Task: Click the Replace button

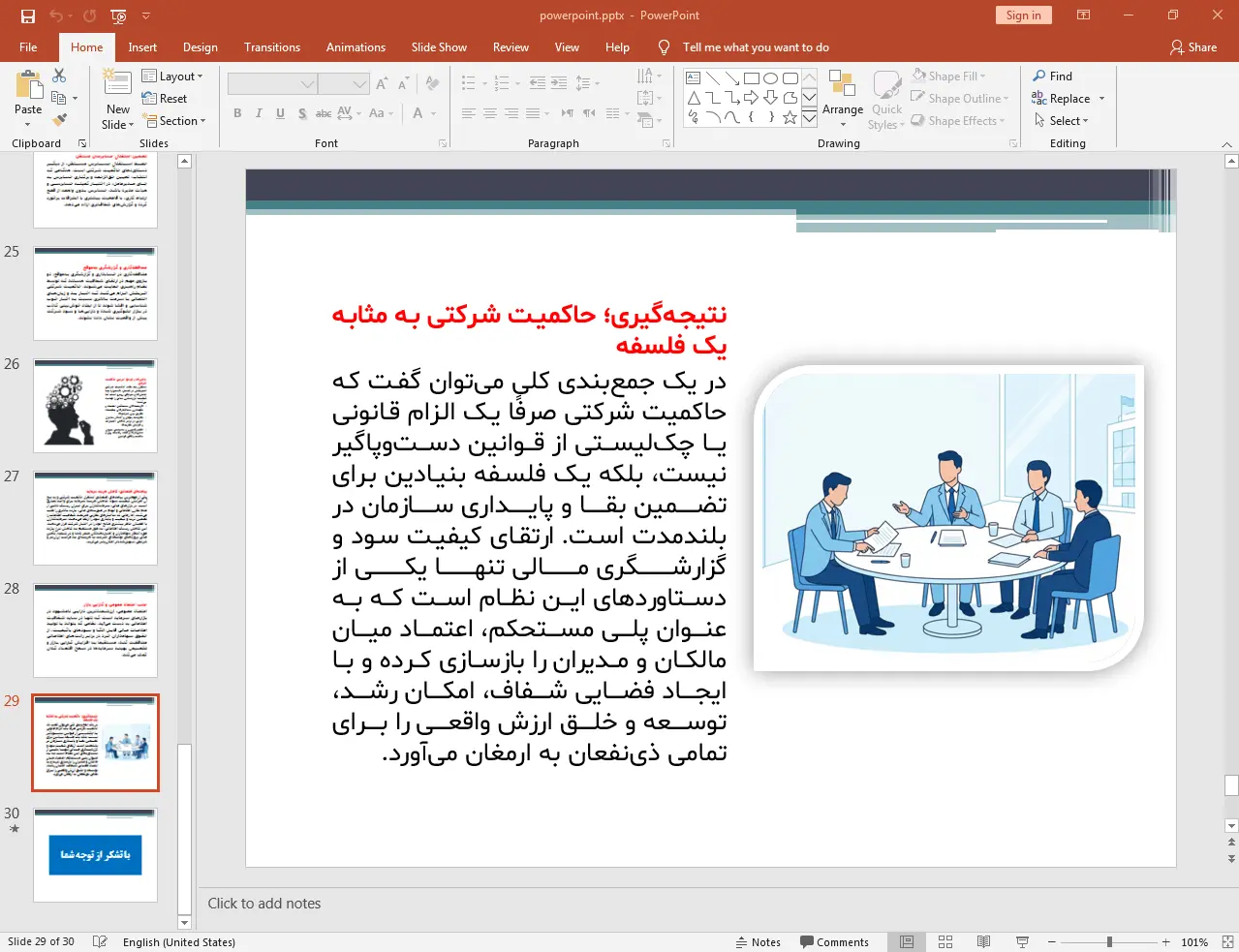Action: (1061, 99)
